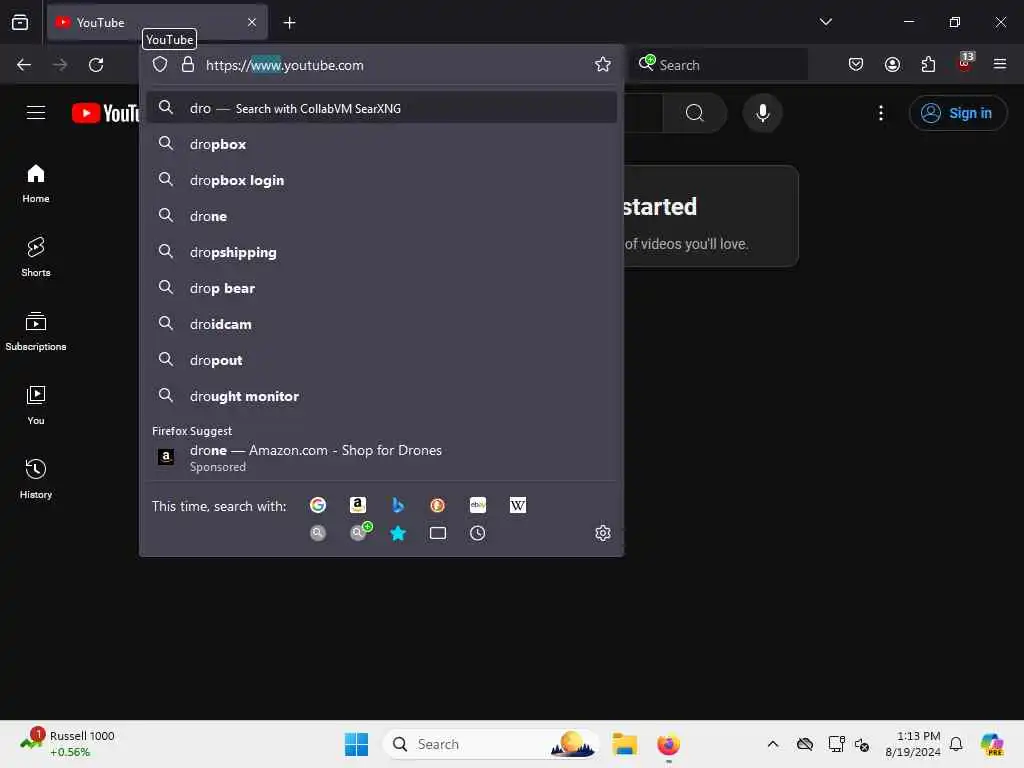The width and height of the screenshot is (1024, 768).
Task: Sign in to YouTube
Action: pyautogui.click(x=958, y=113)
